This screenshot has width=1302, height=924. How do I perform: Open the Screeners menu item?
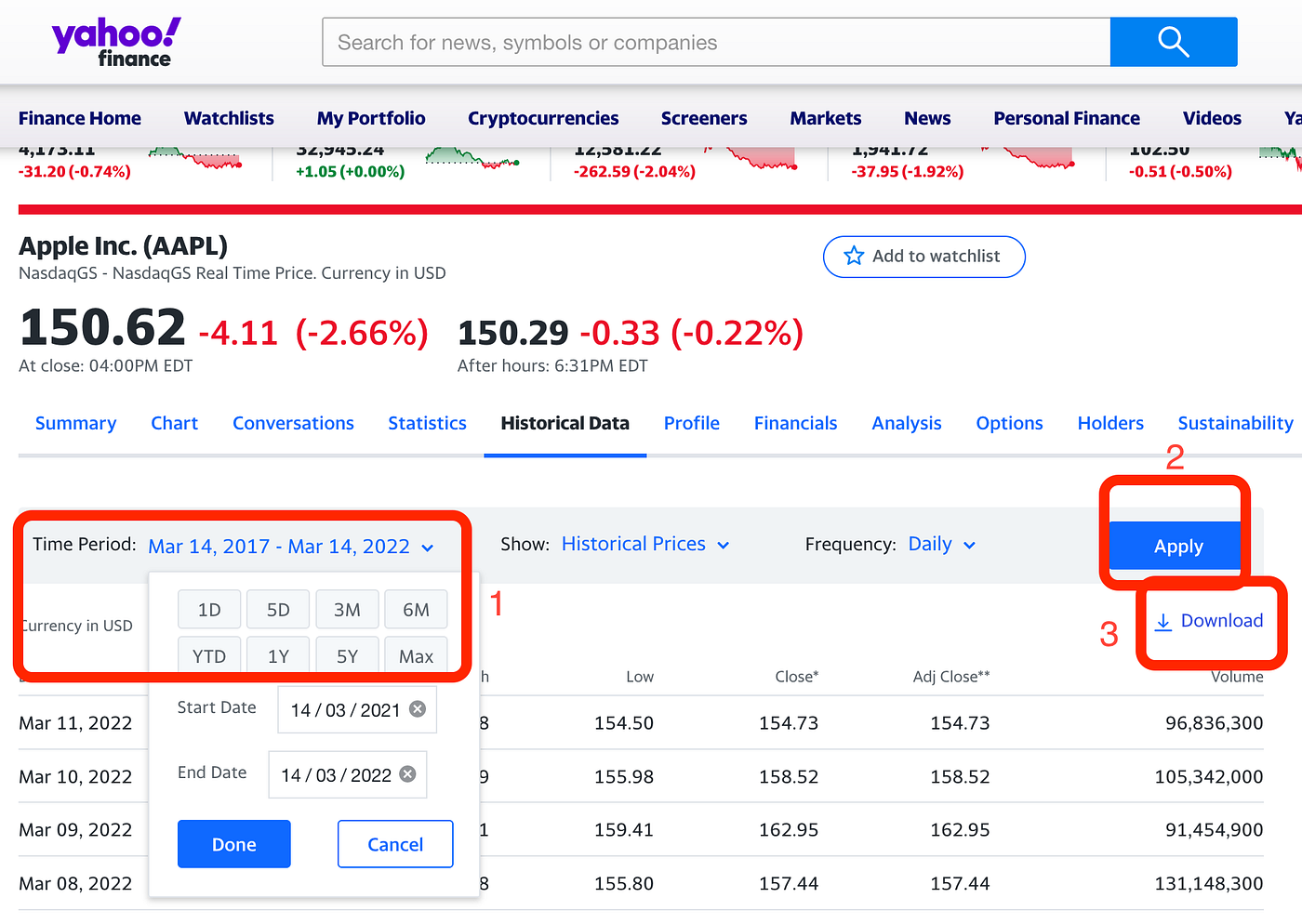click(704, 118)
